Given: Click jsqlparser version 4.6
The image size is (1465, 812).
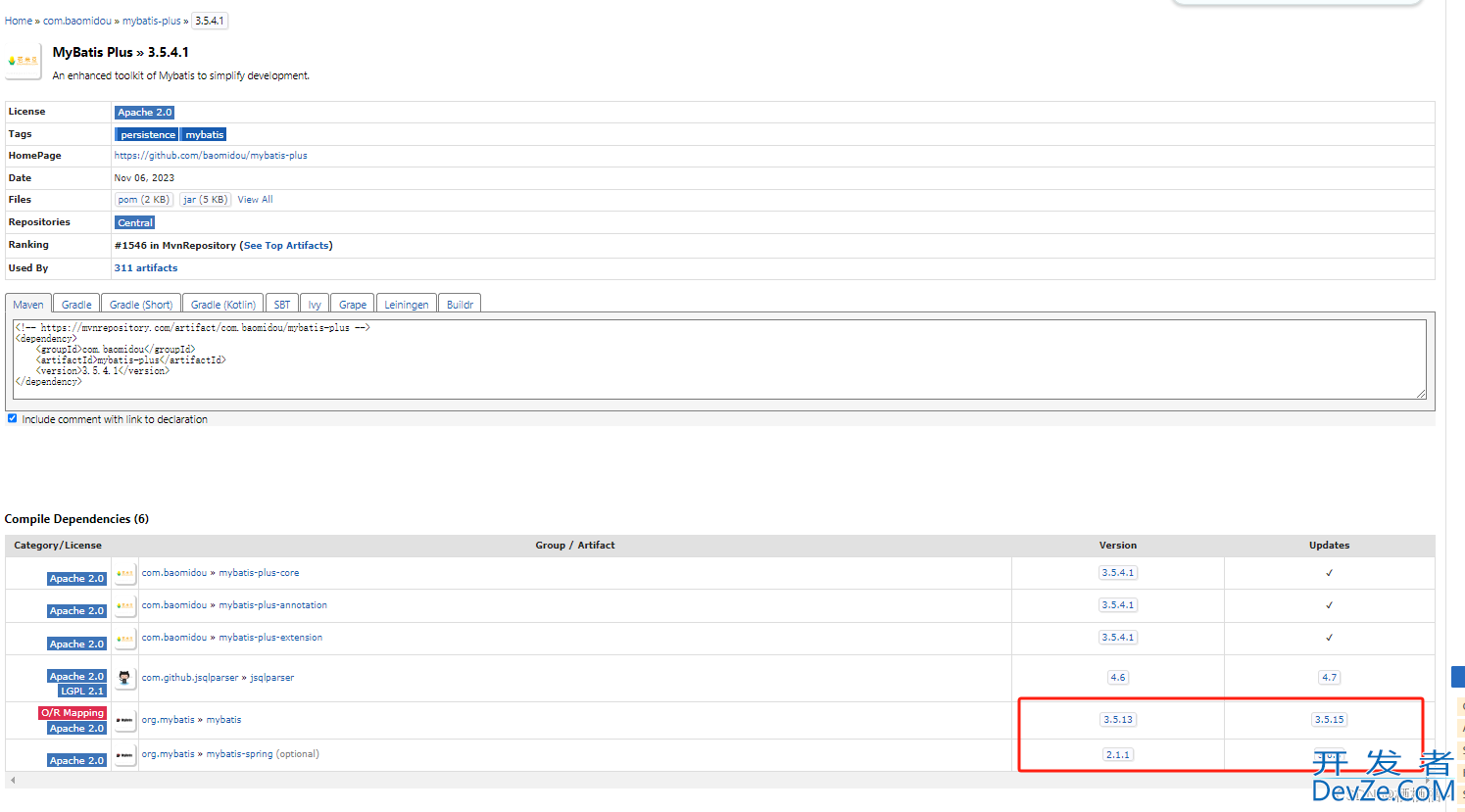Looking at the screenshot, I should [x=1118, y=678].
